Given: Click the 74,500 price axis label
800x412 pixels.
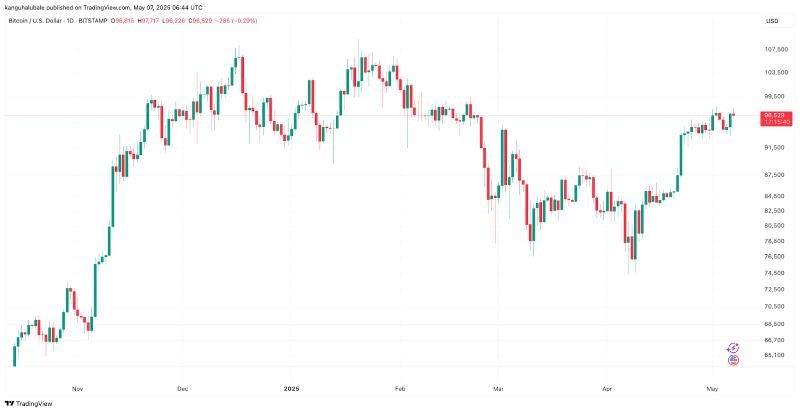Looking at the screenshot, I should tap(776, 273).
